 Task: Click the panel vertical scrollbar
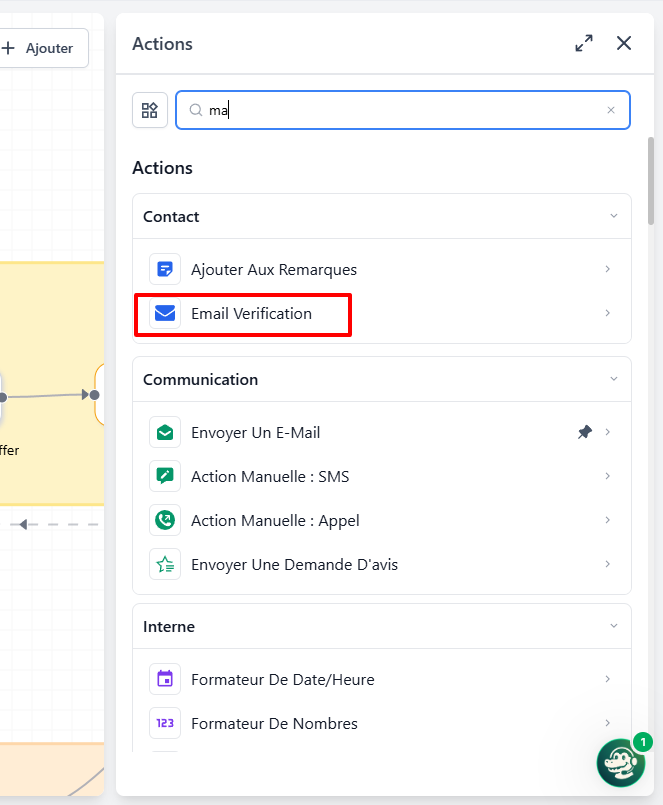tap(651, 181)
